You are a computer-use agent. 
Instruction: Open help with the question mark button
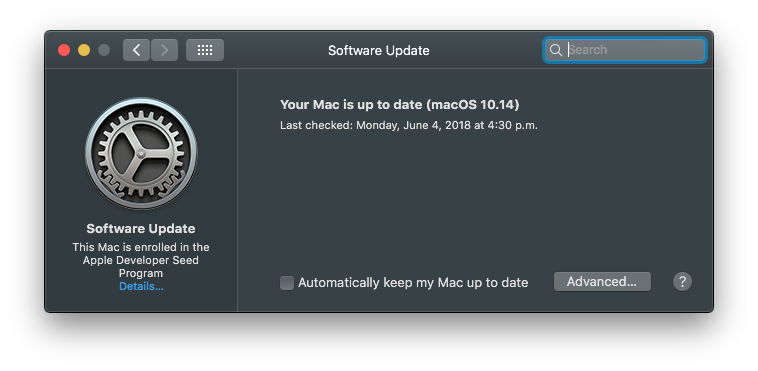click(682, 282)
